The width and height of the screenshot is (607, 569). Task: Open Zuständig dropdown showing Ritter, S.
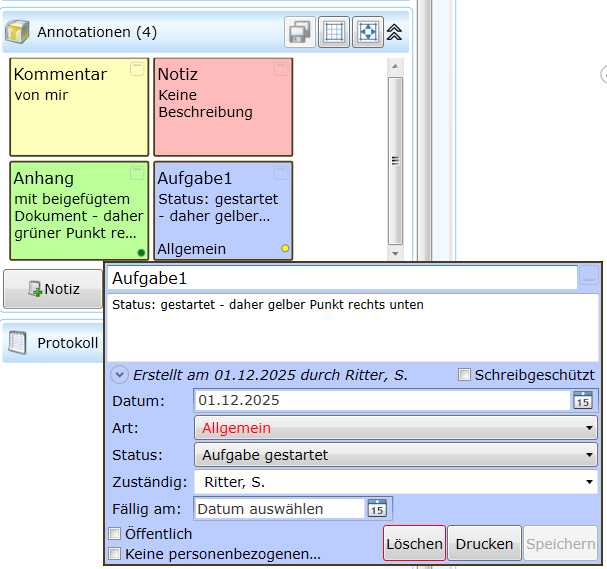(395, 482)
